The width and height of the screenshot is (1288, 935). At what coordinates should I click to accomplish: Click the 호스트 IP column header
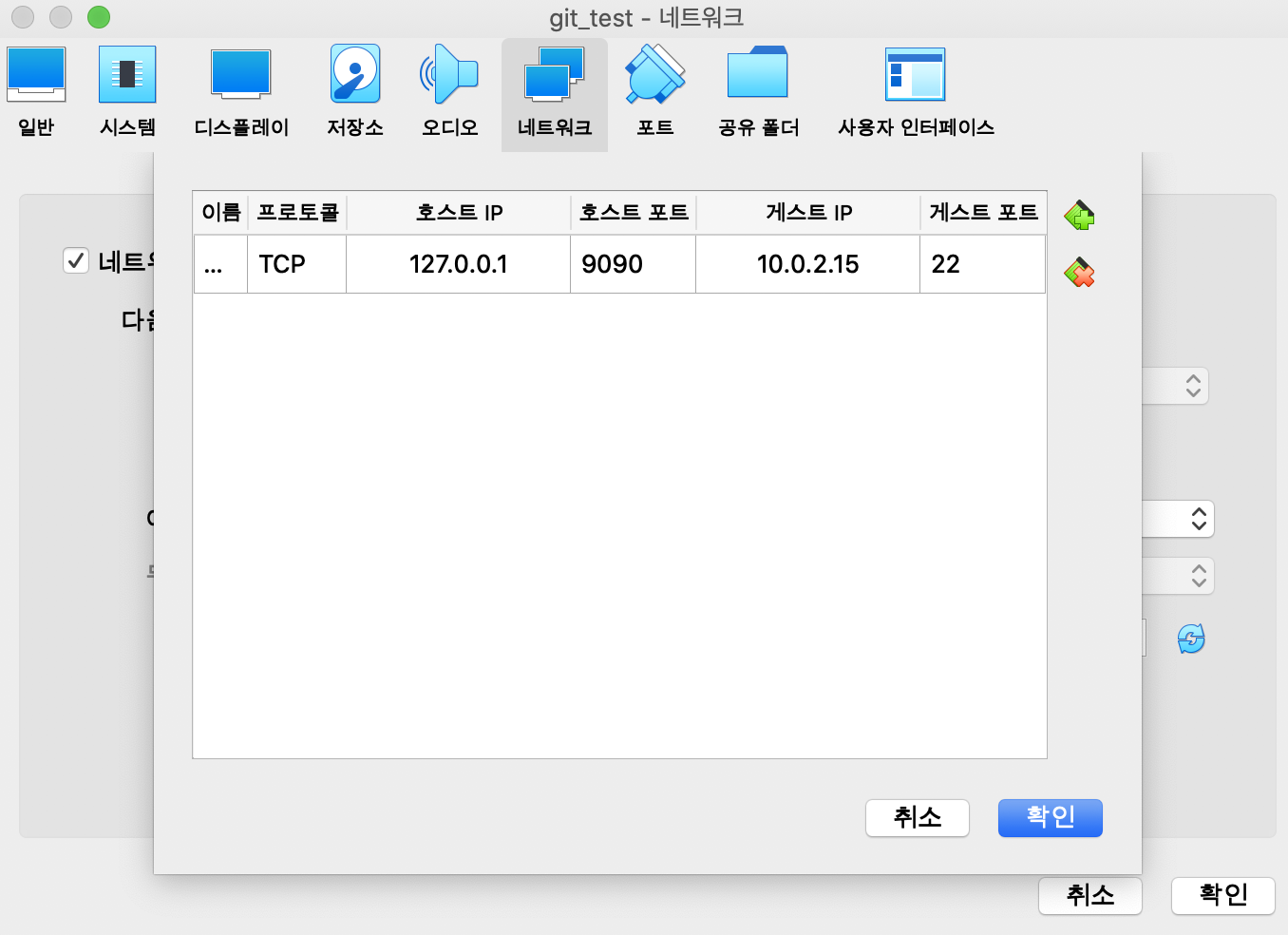(459, 213)
